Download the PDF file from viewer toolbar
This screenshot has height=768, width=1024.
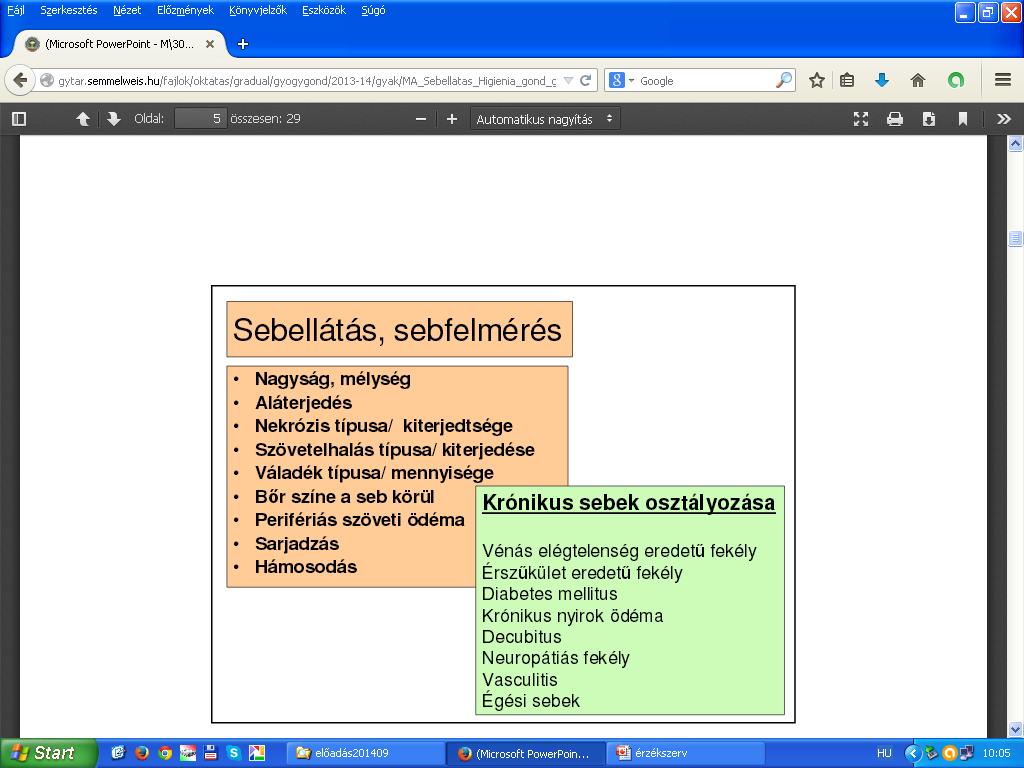click(929, 119)
